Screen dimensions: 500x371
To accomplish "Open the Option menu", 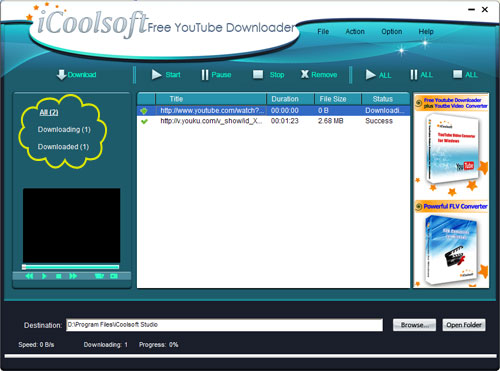I will pos(392,32).
